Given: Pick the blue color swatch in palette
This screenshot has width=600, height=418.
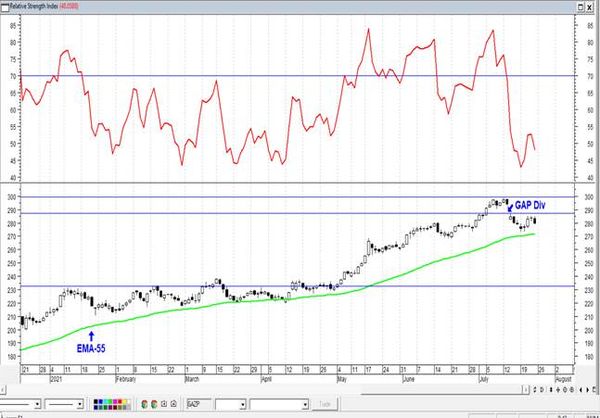Looking at the screenshot, I should pyautogui.click(x=101, y=402).
